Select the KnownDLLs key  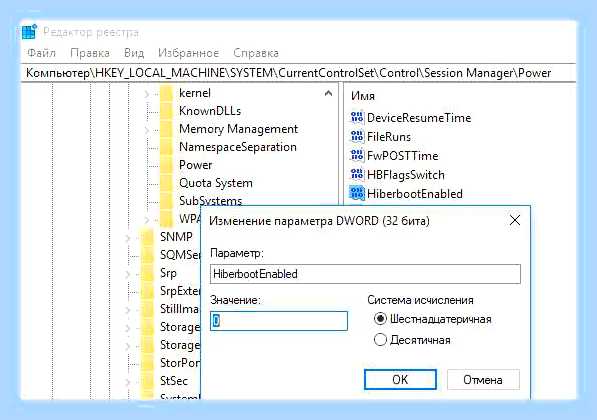[210, 111]
